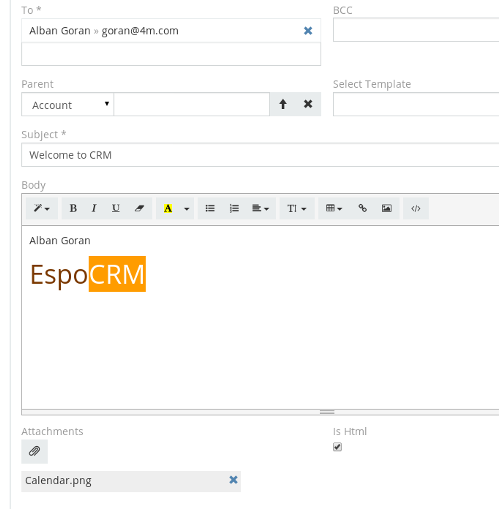Clear the Parent field with the X
Screen dimensions: 499x509
[x=308, y=104]
